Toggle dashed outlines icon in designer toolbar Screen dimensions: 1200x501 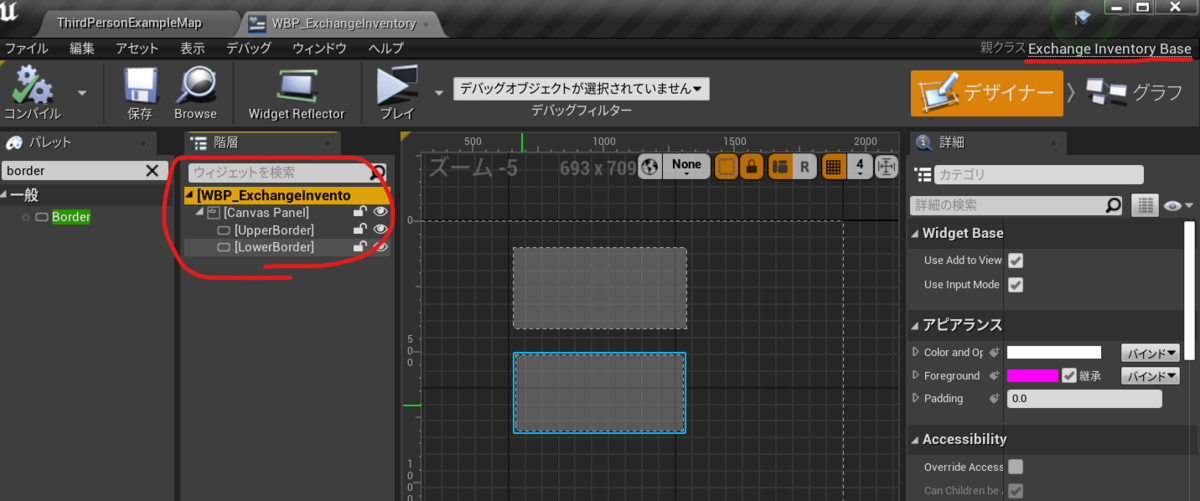click(727, 167)
